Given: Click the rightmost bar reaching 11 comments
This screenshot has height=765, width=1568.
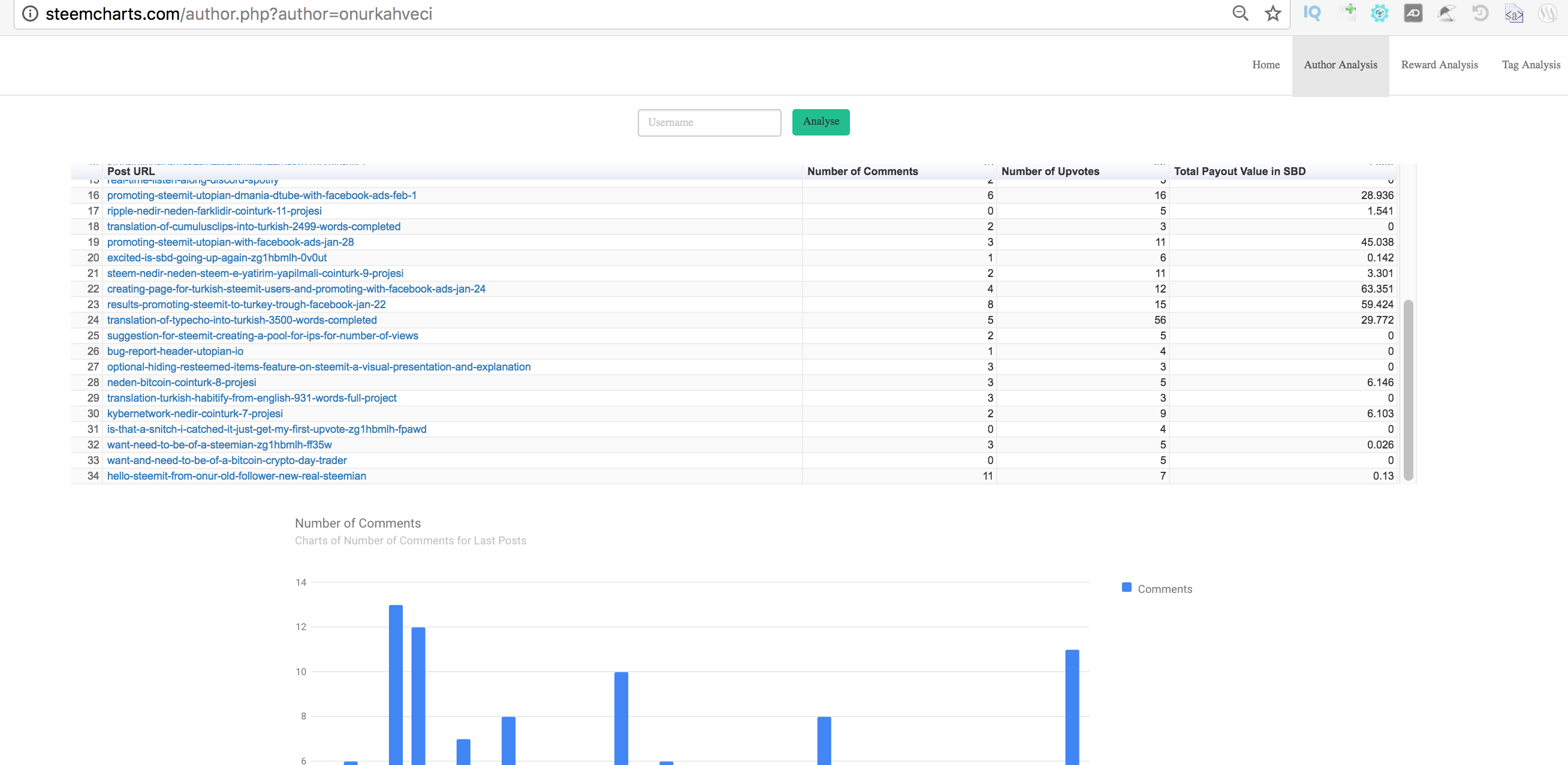Looking at the screenshot, I should pyautogui.click(x=1072, y=707).
